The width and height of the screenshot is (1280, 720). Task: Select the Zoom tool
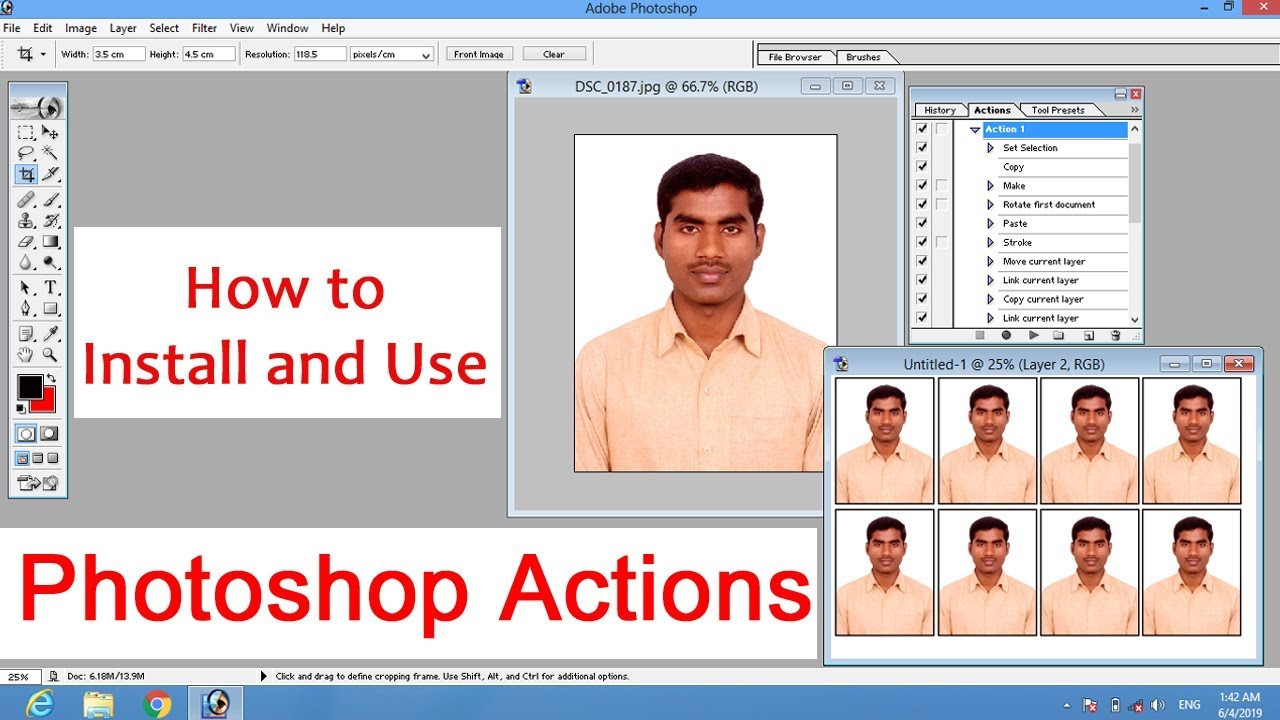click(50, 355)
